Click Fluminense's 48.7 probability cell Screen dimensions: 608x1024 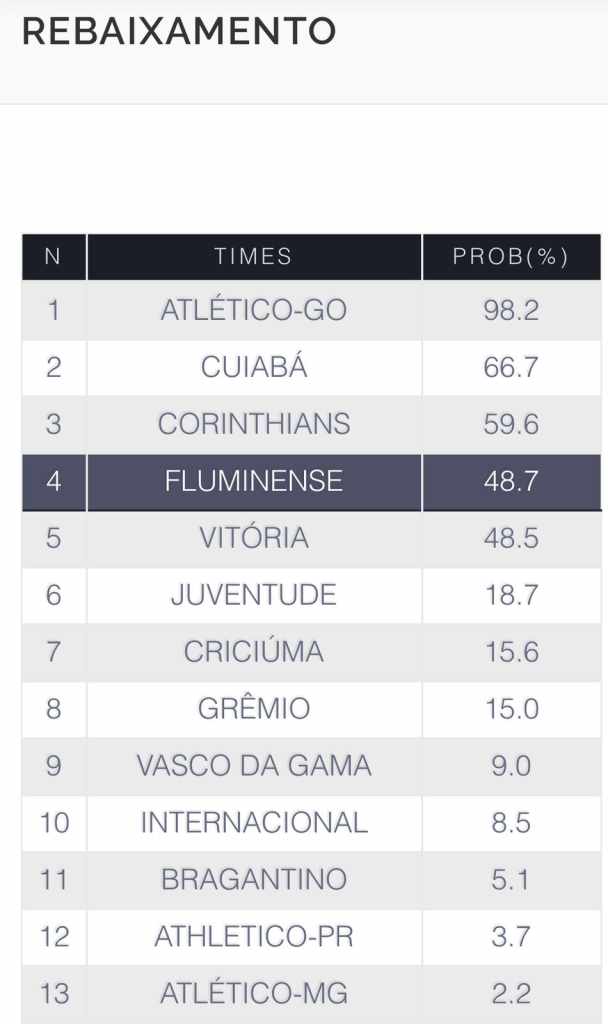(x=511, y=482)
